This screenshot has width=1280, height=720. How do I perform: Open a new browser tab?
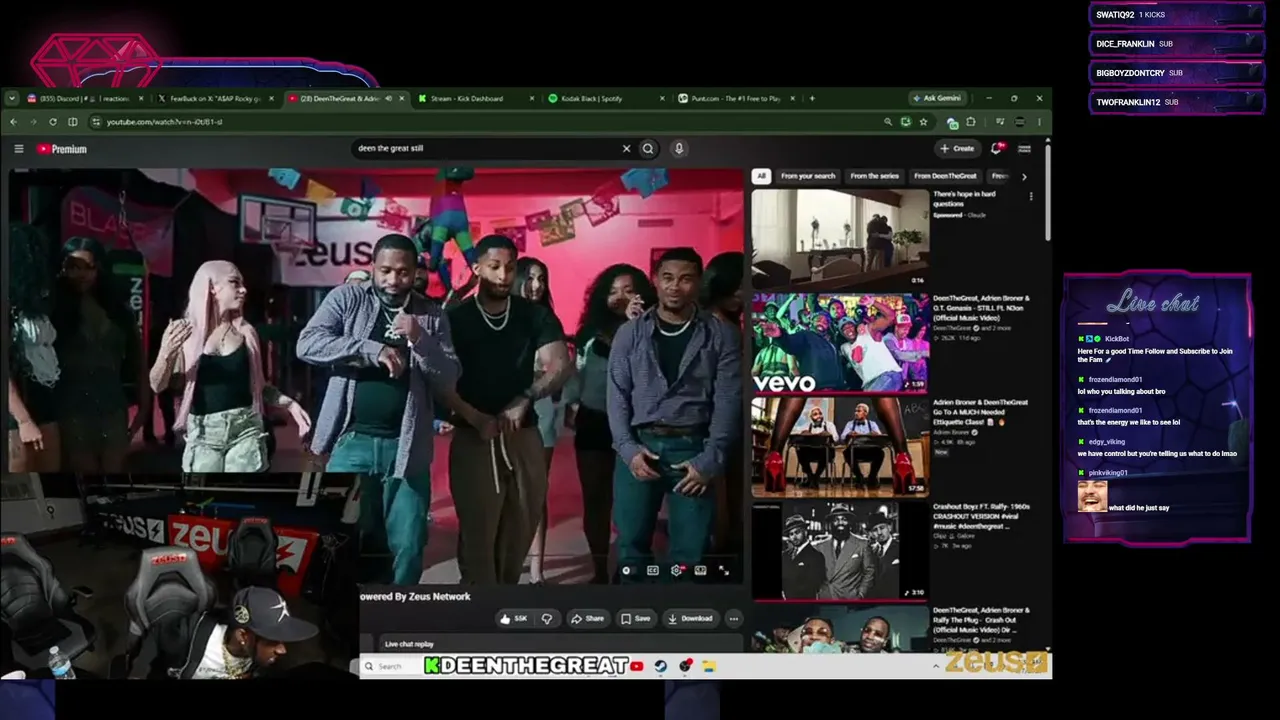[811, 98]
